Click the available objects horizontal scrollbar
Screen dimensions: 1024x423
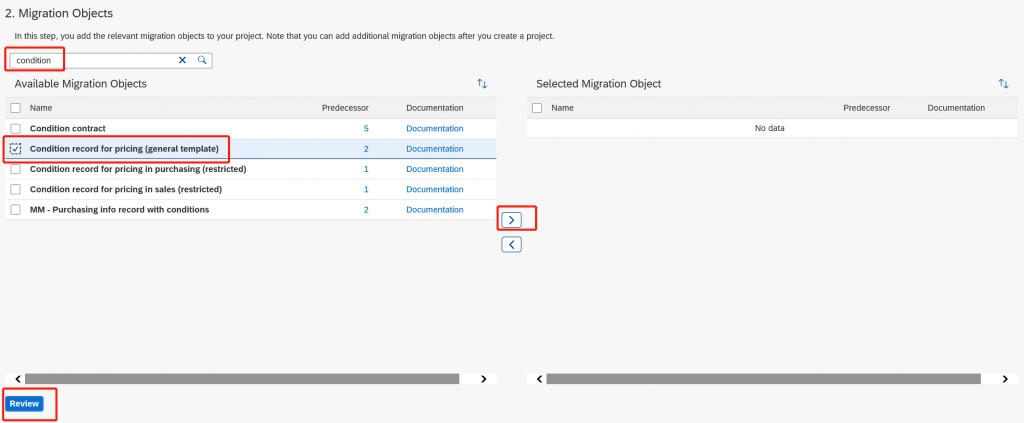point(242,379)
